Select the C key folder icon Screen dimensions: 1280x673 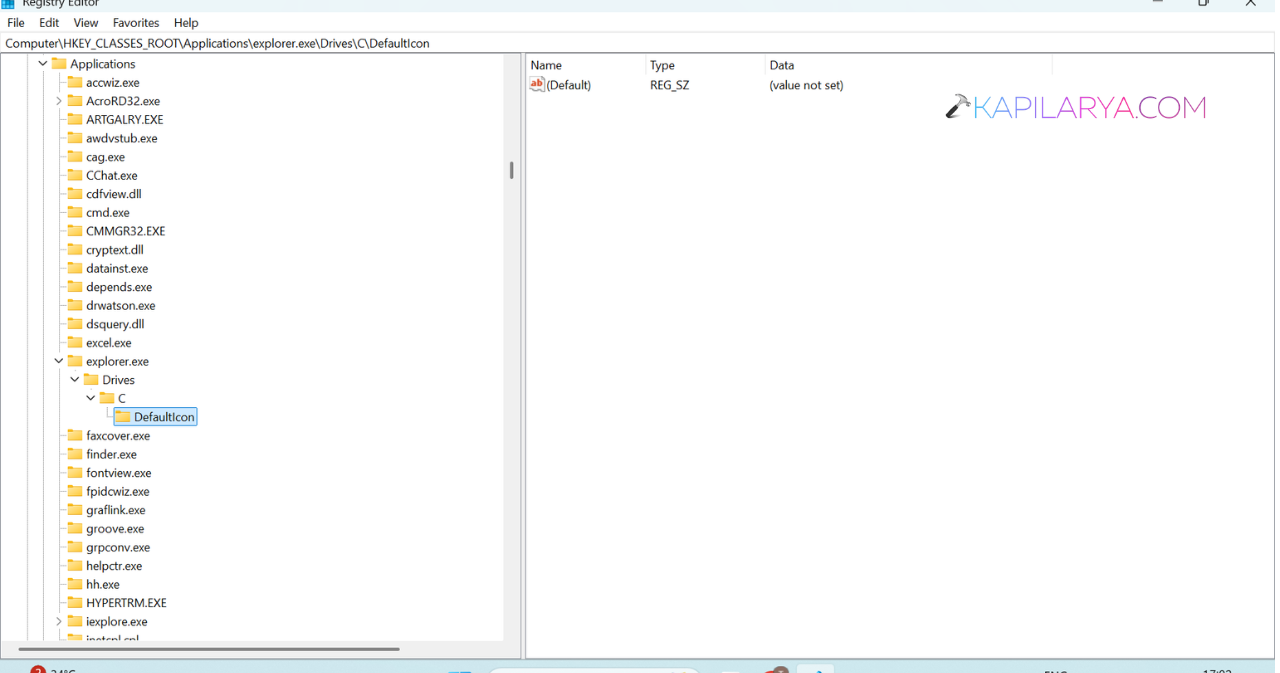[x=107, y=398]
